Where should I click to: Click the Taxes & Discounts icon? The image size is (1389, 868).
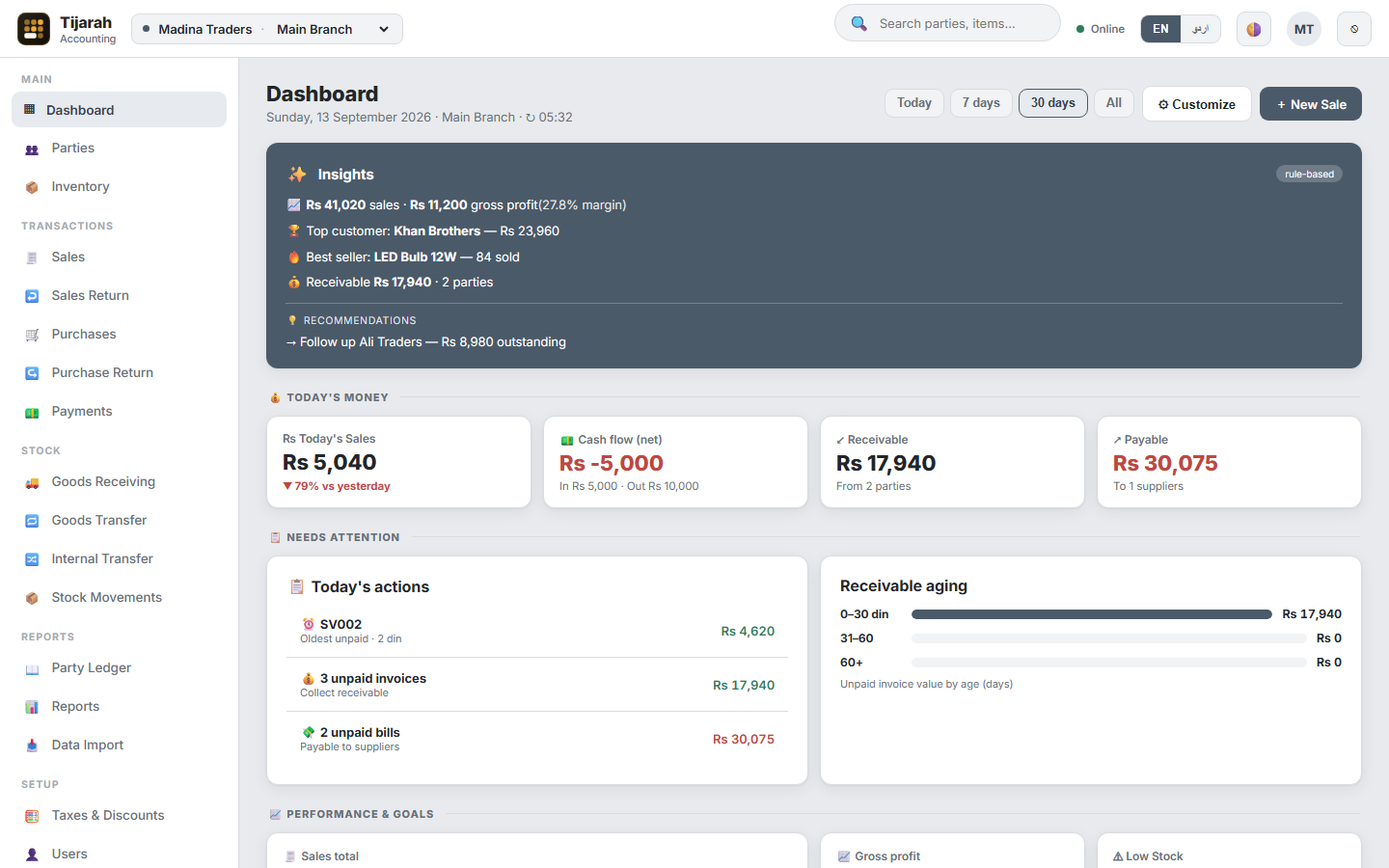tap(32, 816)
